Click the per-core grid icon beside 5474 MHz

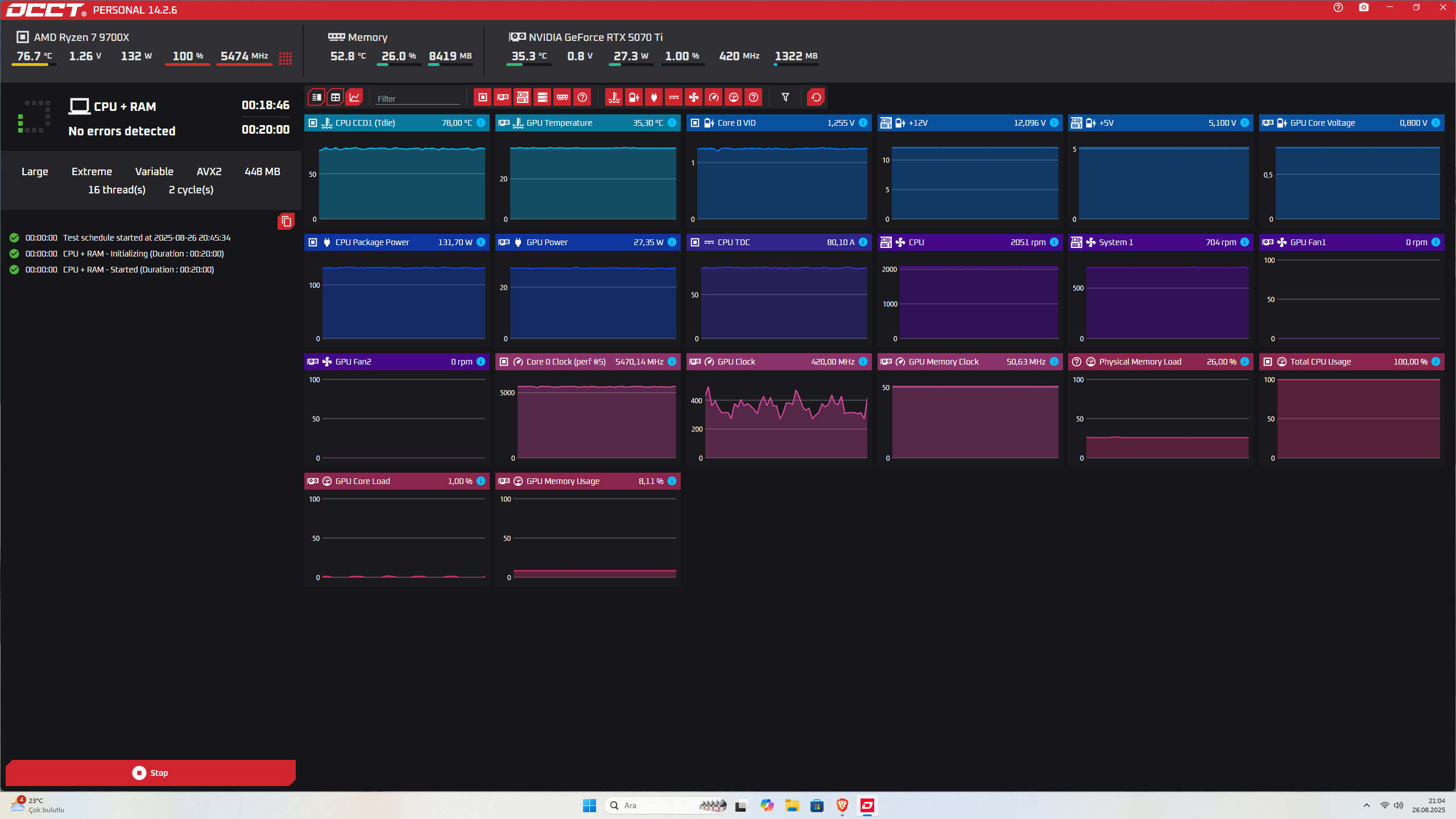[286, 58]
